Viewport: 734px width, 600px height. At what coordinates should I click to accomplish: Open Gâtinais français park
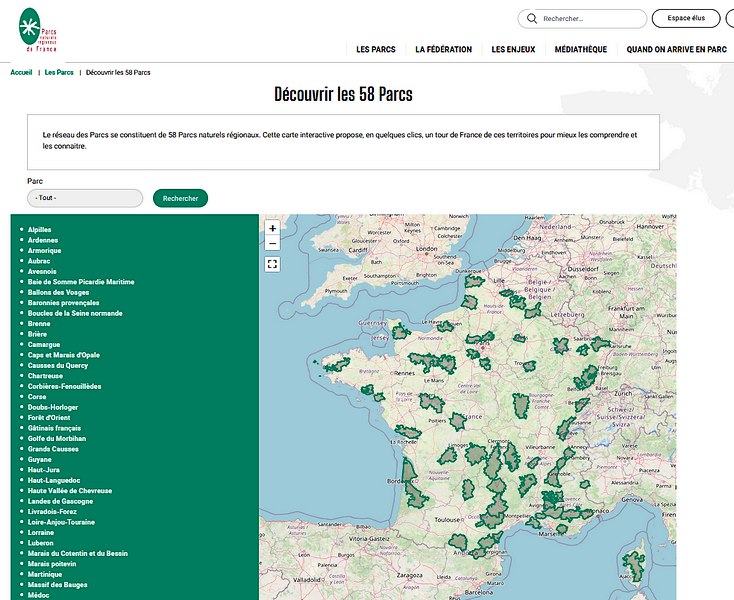(54, 428)
